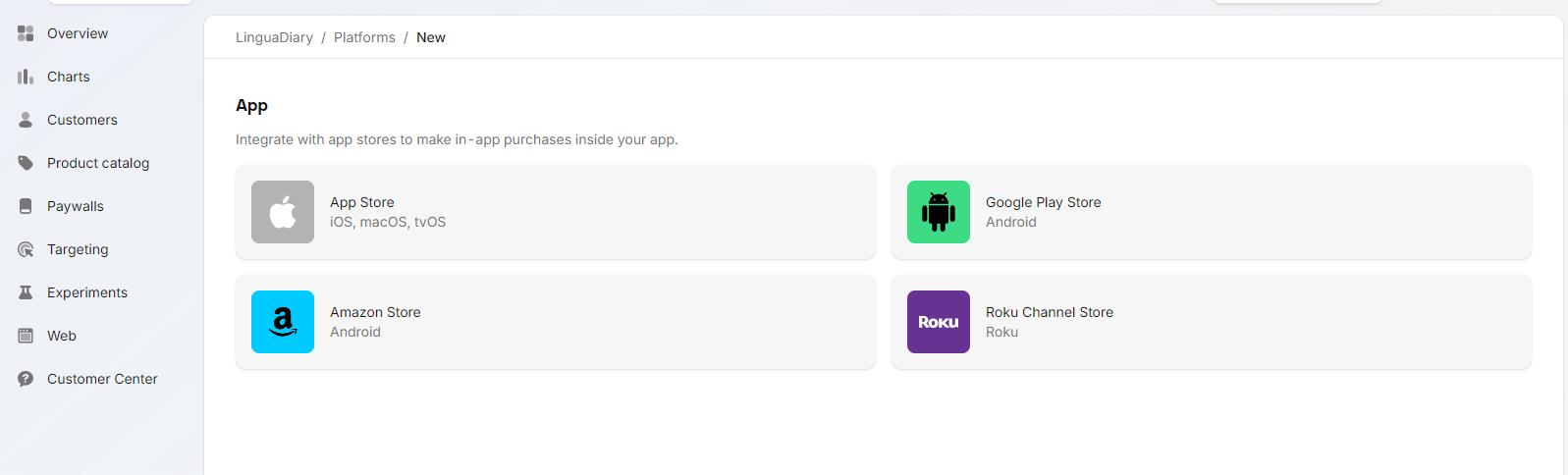This screenshot has width=1568, height=475.
Task: Click the Customers person icon
Action: tap(26, 120)
